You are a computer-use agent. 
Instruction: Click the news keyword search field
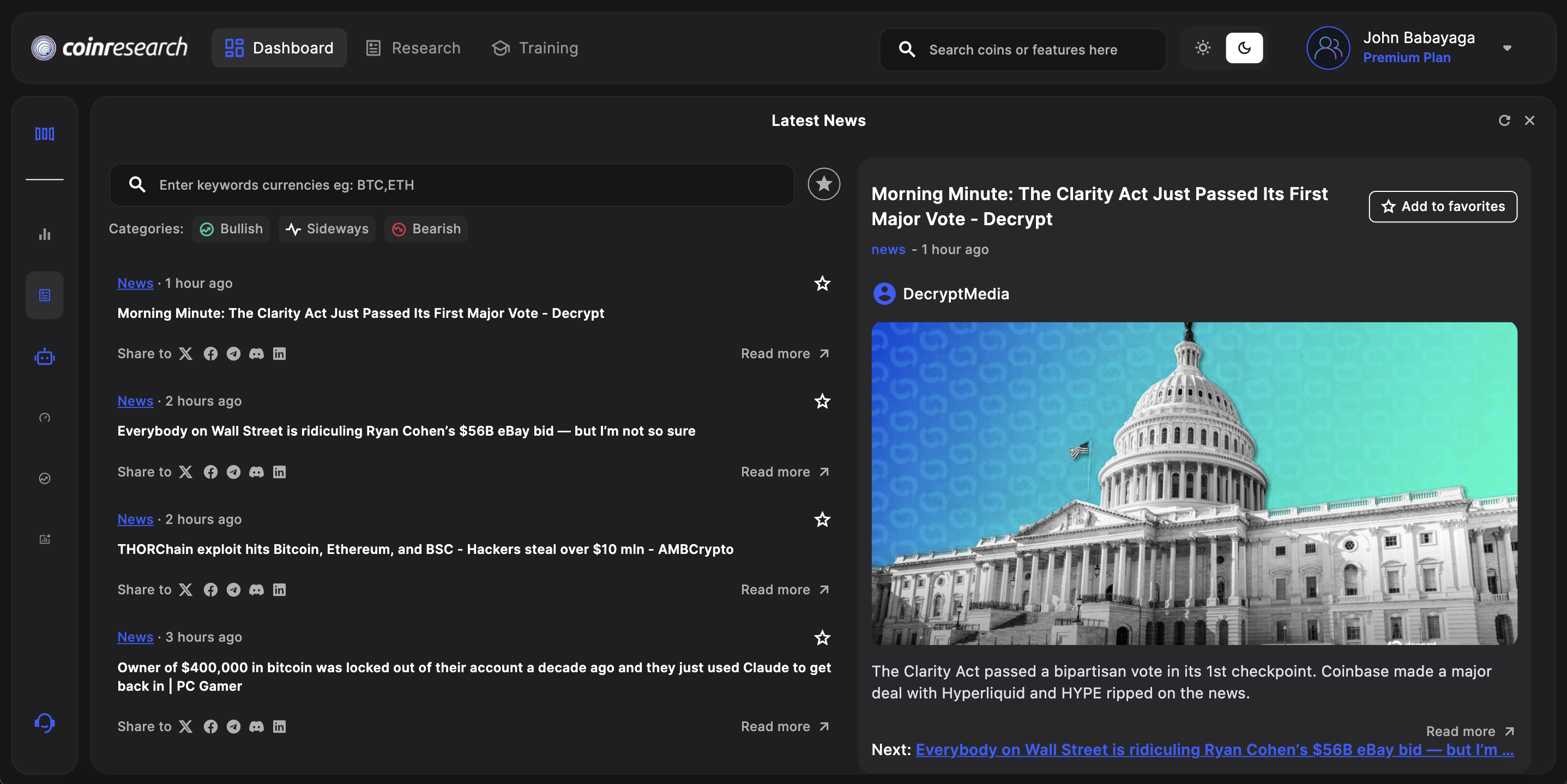(451, 184)
